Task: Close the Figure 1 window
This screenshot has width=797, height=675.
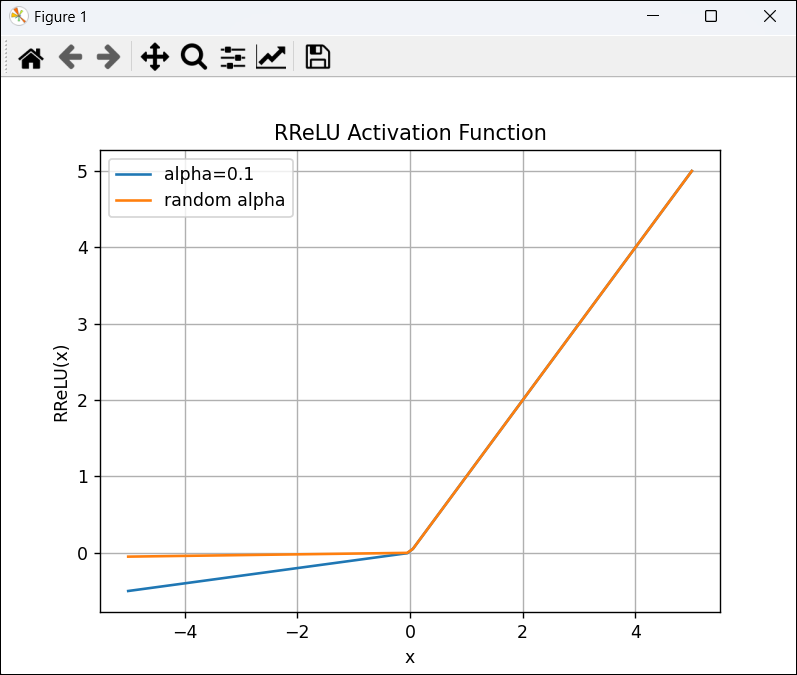Action: pyautogui.click(x=770, y=16)
